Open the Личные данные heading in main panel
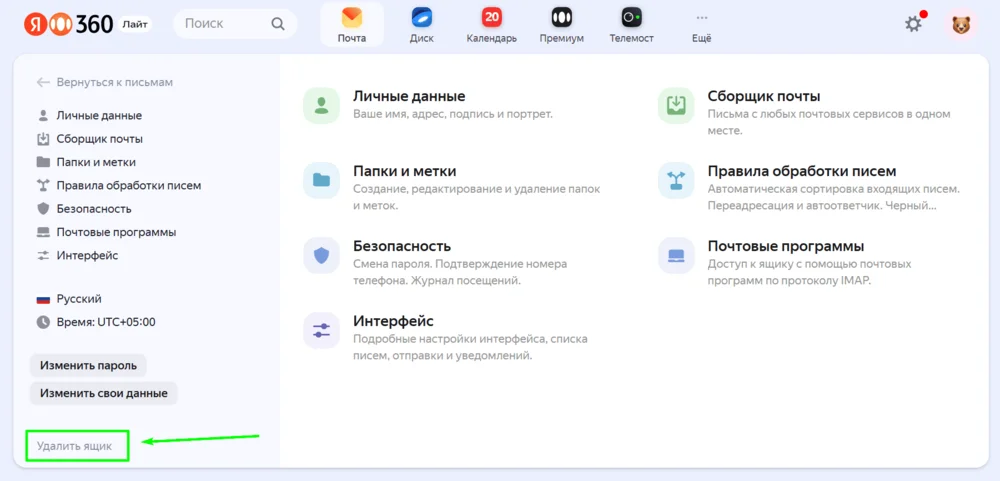 (409, 96)
